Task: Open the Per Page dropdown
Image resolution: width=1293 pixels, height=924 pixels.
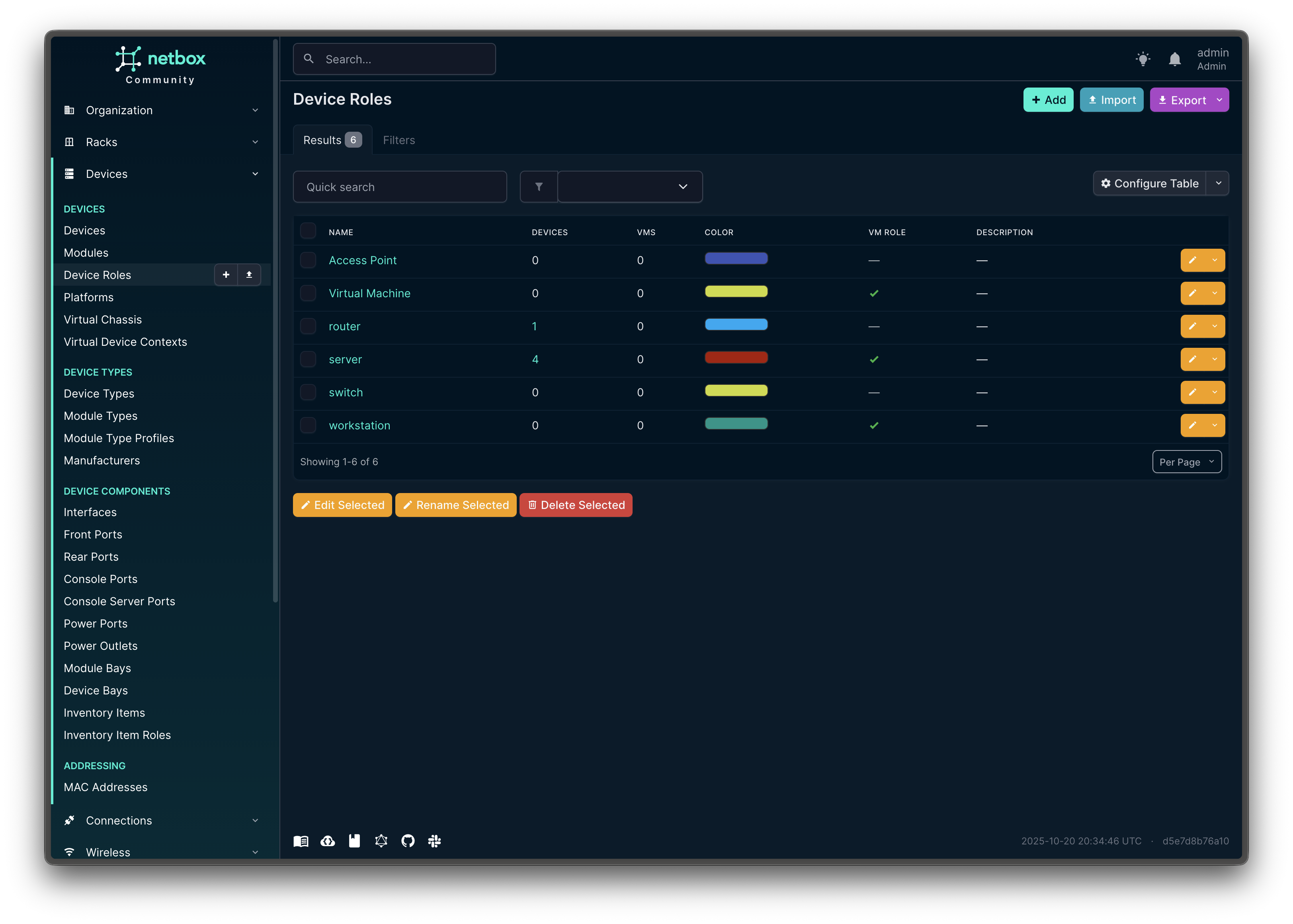Action: pyautogui.click(x=1187, y=462)
